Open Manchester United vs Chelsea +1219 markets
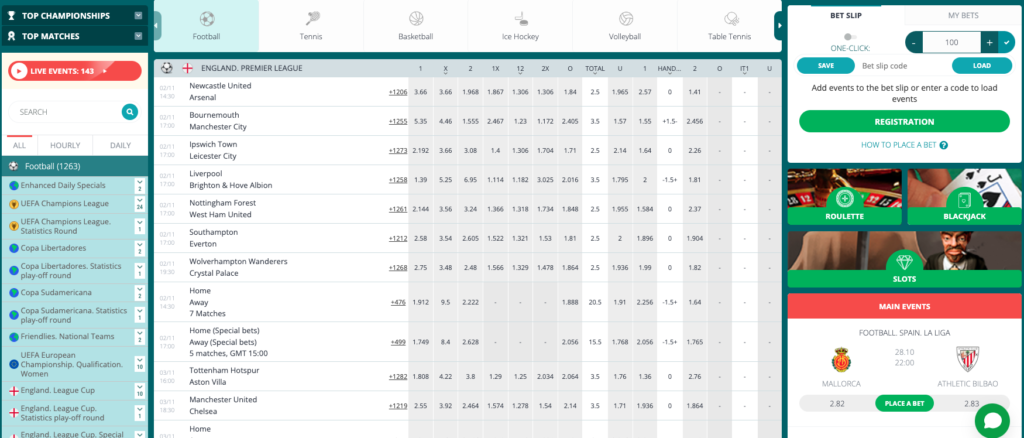Screen dimensions: 1024x438 pyautogui.click(x=398, y=406)
